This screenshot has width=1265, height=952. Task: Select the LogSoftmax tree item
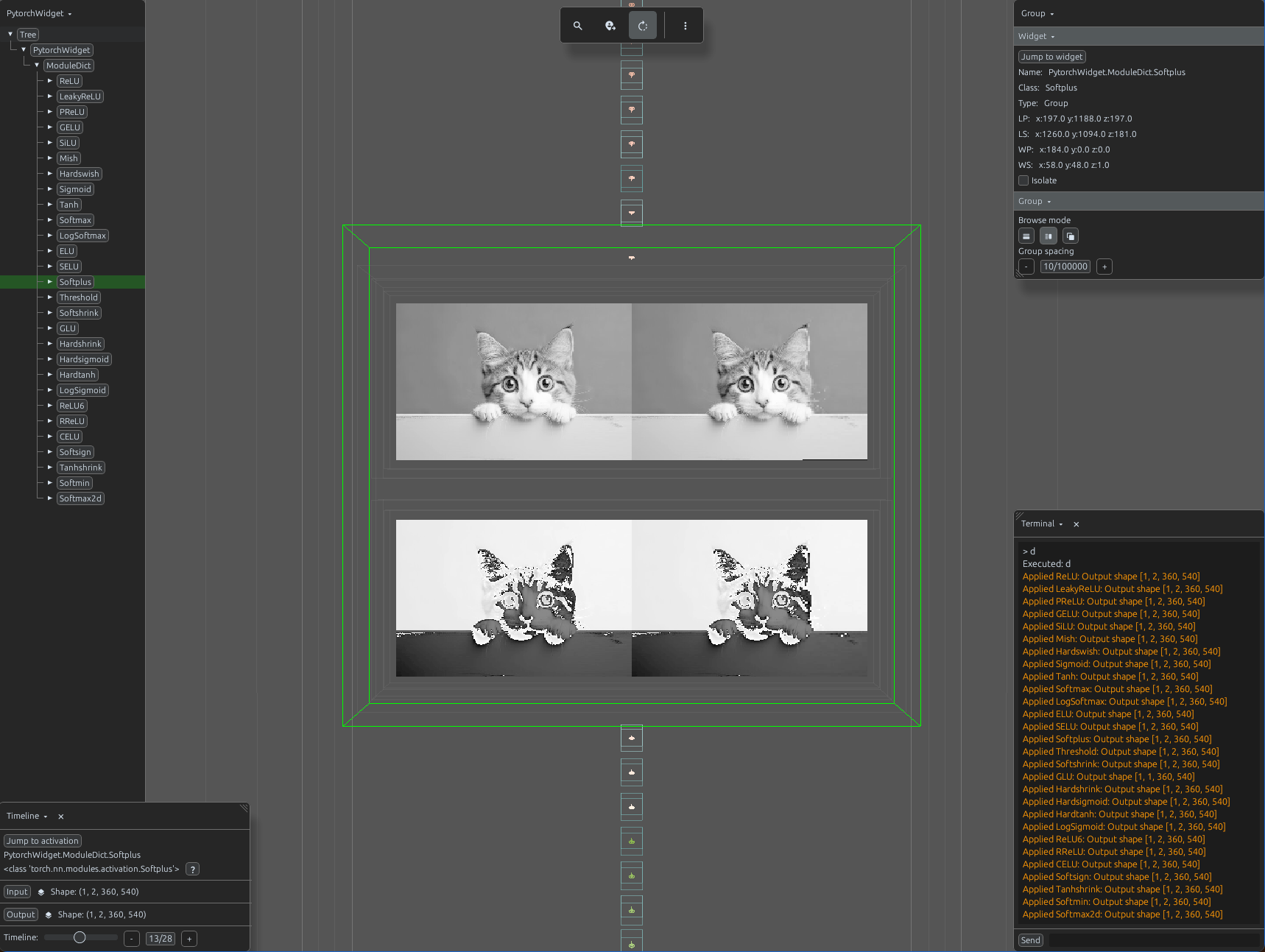[83, 236]
